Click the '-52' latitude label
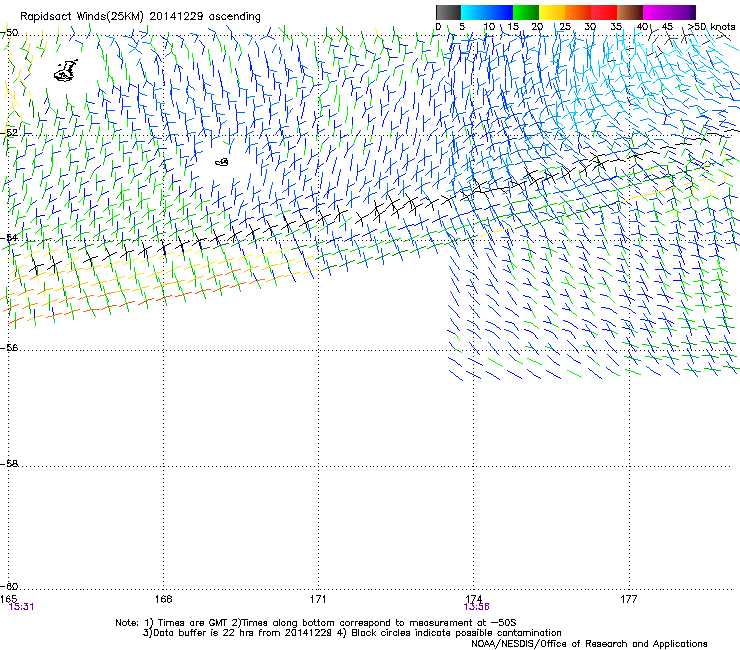This screenshot has height=650, width=740. tap(9, 133)
